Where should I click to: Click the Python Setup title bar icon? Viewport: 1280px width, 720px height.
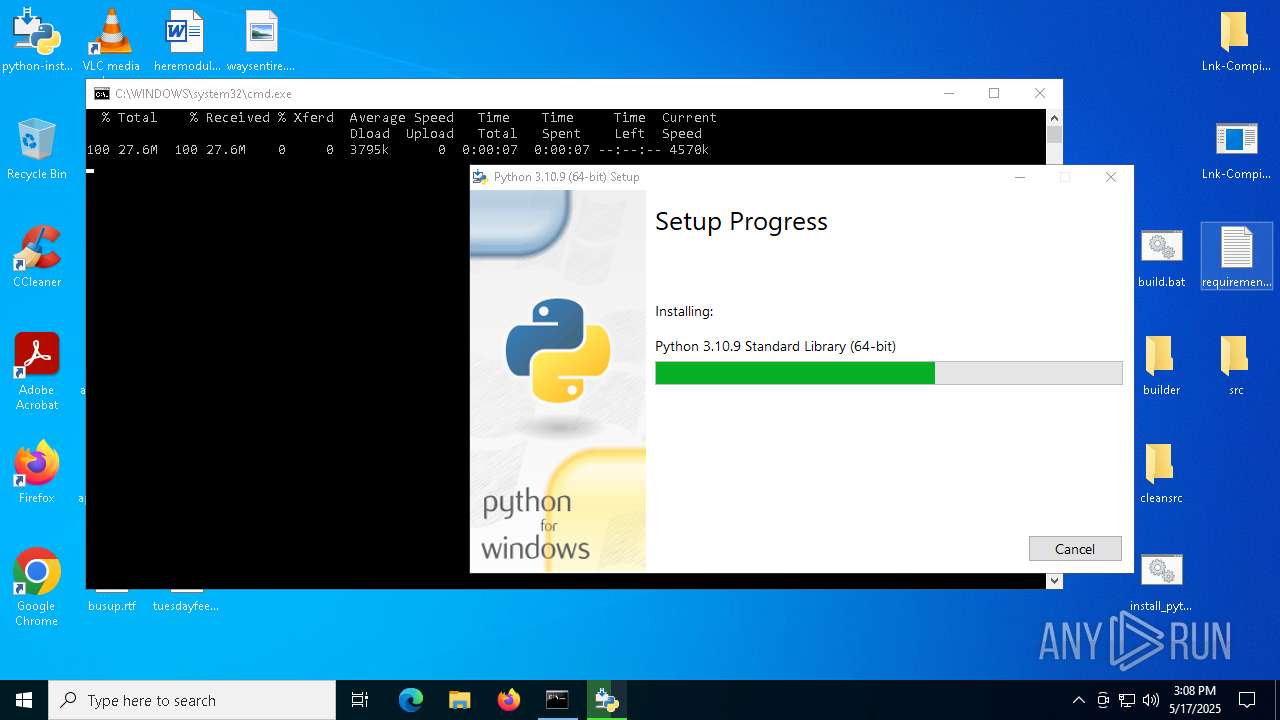[x=481, y=177]
